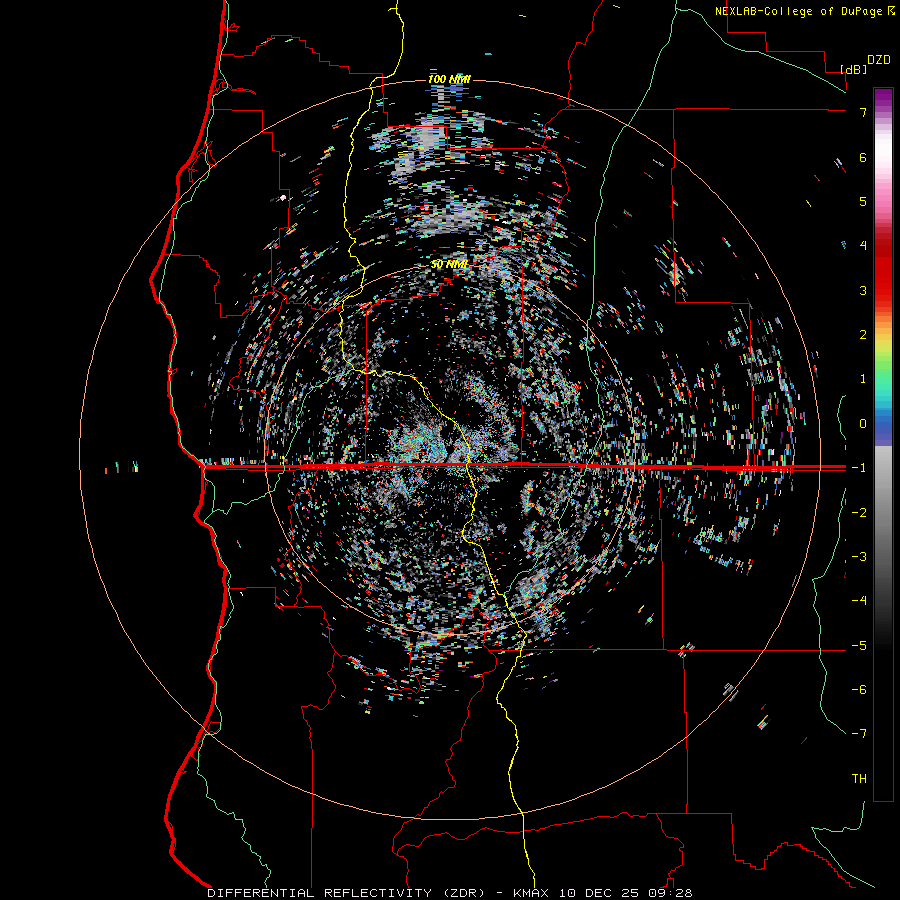Click the -7 value on the ZDR scale
This screenshot has height=900, width=900.
[x=859, y=734]
